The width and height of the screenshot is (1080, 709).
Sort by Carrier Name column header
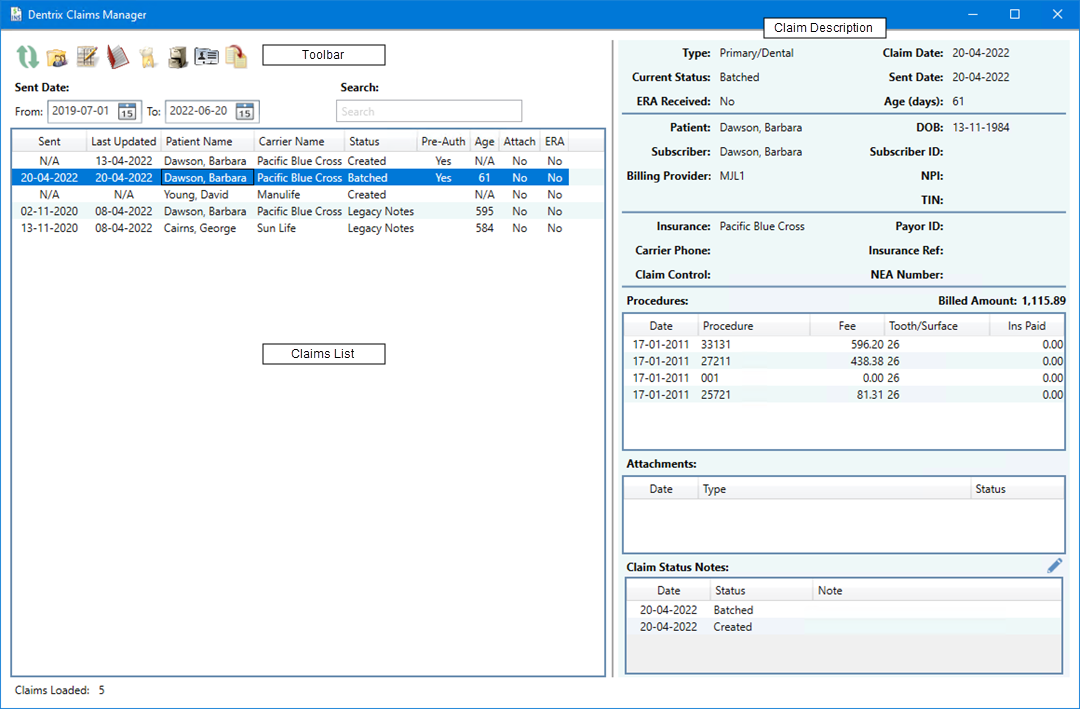(291, 142)
